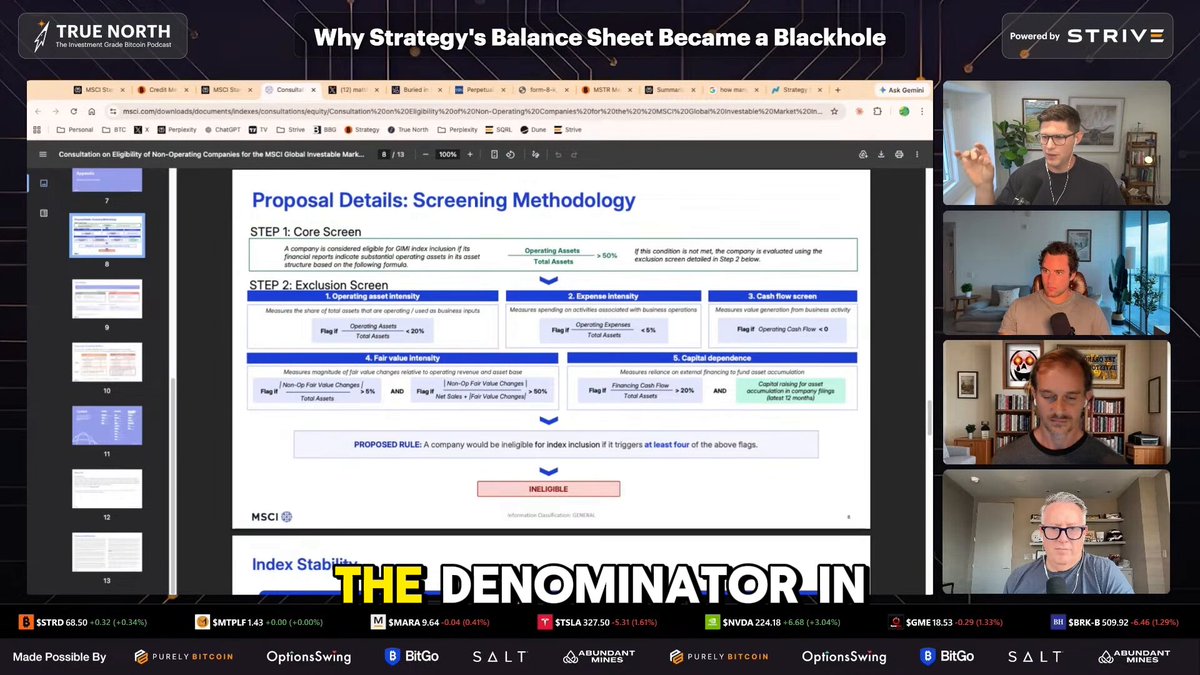This screenshot has width=1200, height=675.
Task: Open the Personal bookmarks folder
Action: (74, 130)
